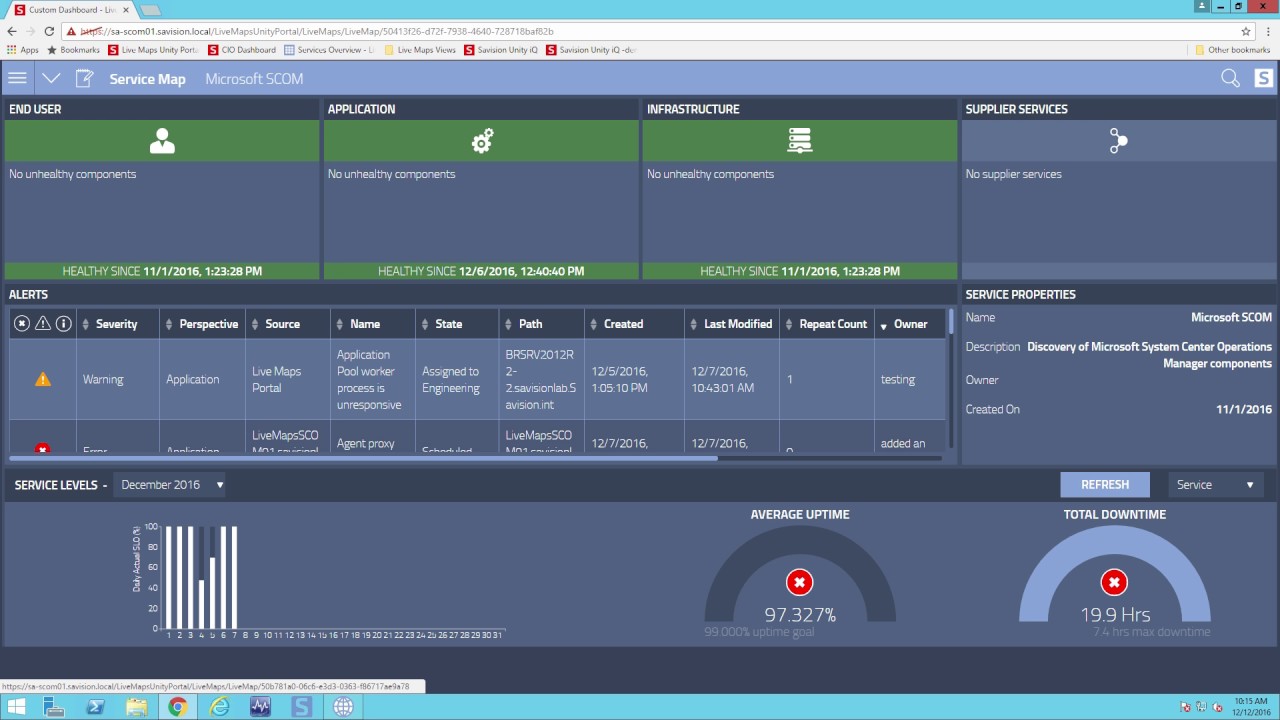Click the Infrastructure healthy since status bar
This screenshot has height=720, width=1280.
coord(800,271)
